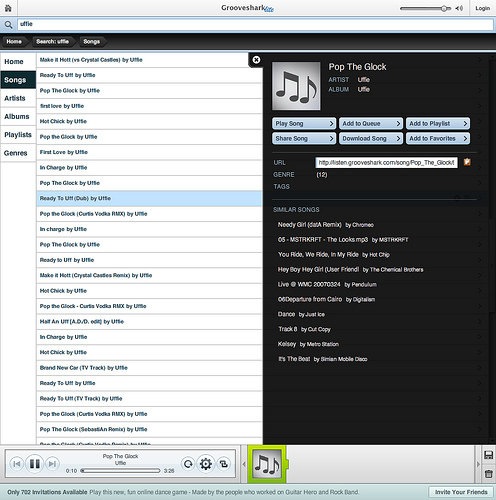496x500 pixels.
Task: Click the Share Song button
Action: coord(304,138)
